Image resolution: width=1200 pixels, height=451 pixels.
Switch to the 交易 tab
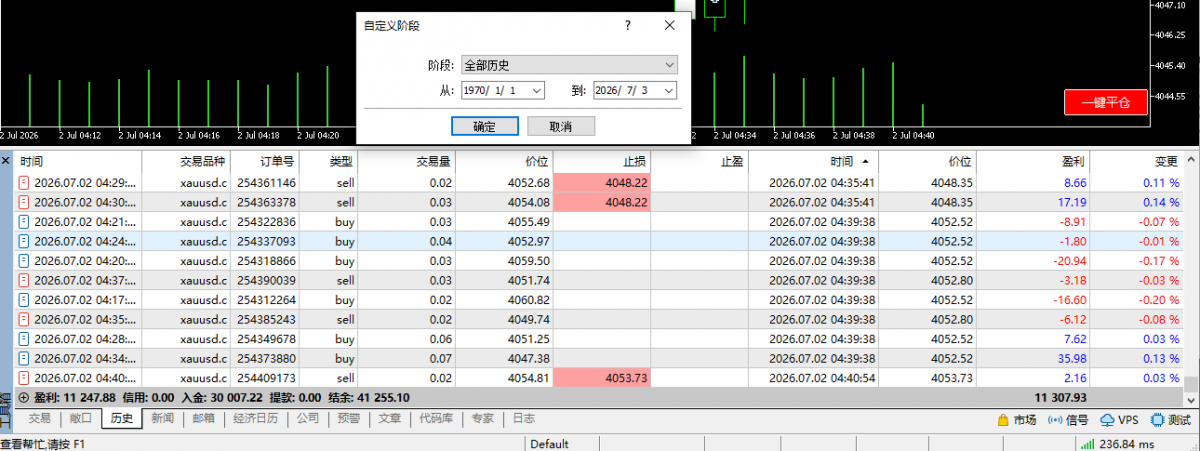pyautogui.click(x=39, y=419)
